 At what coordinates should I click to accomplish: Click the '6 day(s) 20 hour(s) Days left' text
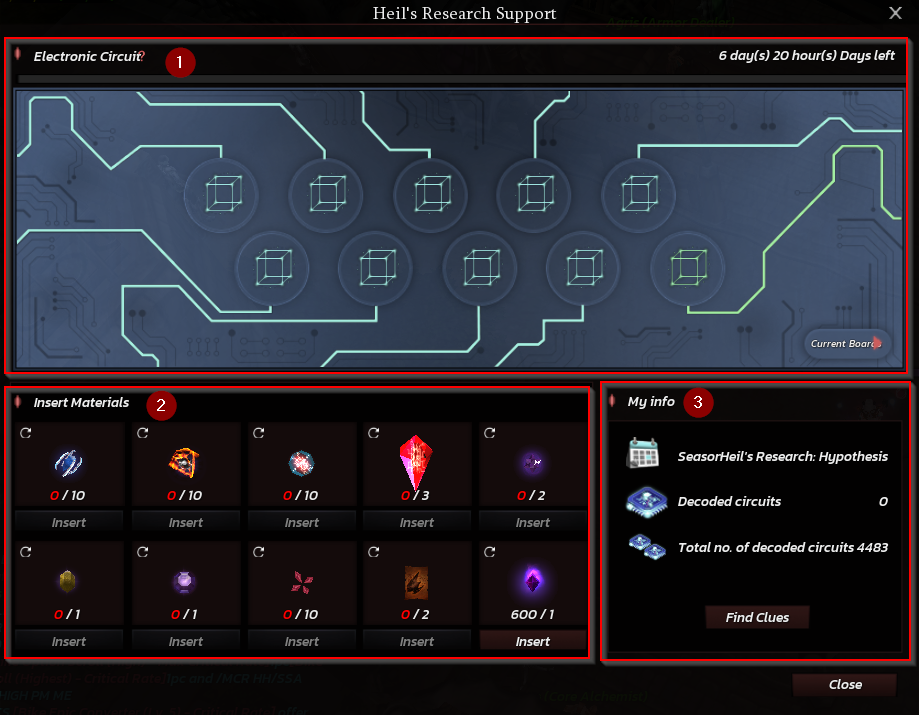806,56
